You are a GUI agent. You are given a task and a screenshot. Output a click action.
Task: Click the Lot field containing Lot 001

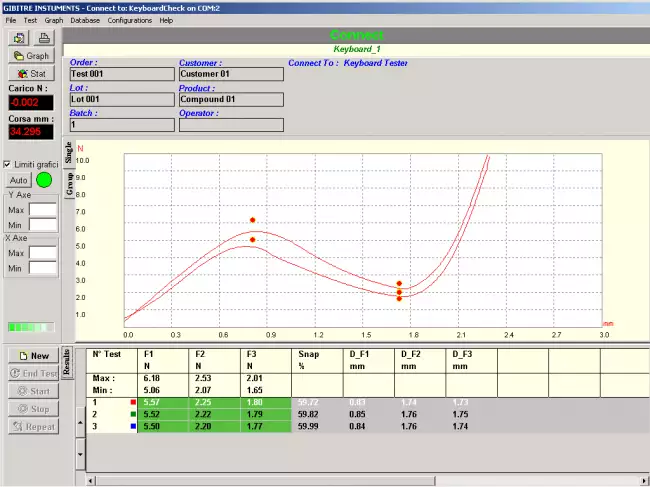122,99
